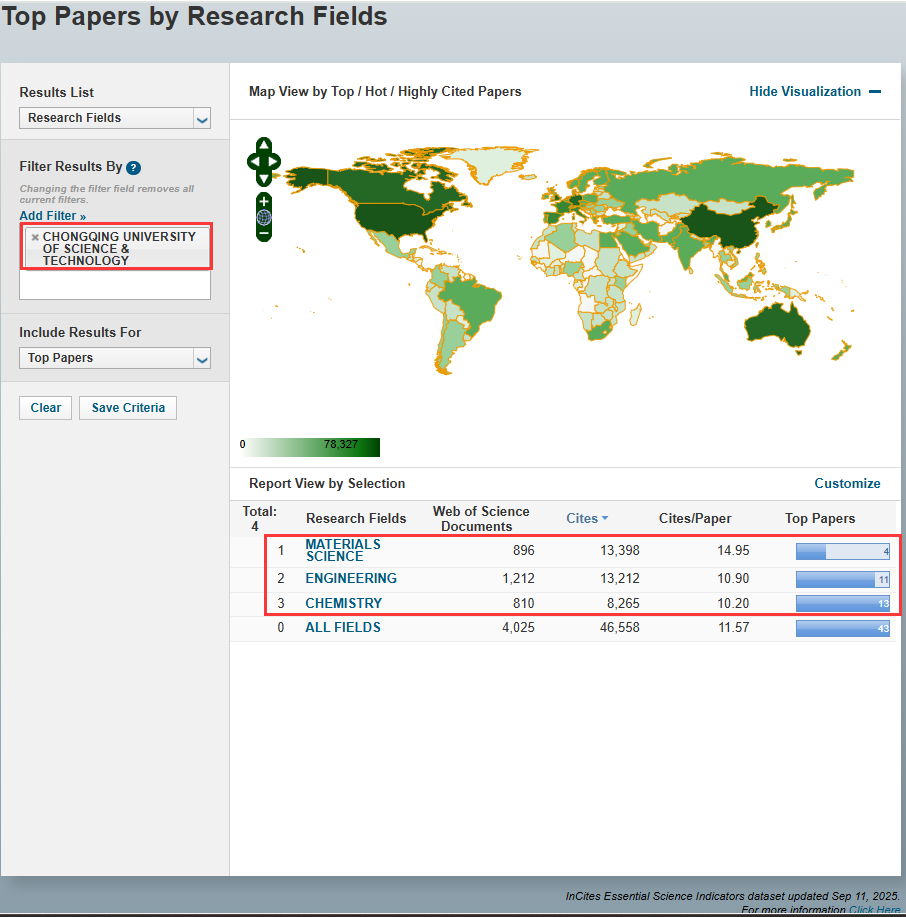This screenshot has width=906, height=917.
Task: Open the MATERIALS SCIENCE field link
Action: (x=343, y=550)
